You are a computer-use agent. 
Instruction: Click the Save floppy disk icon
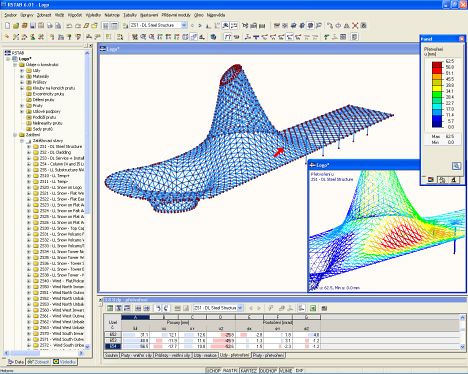pyautogui.click(x=32, y=25)
